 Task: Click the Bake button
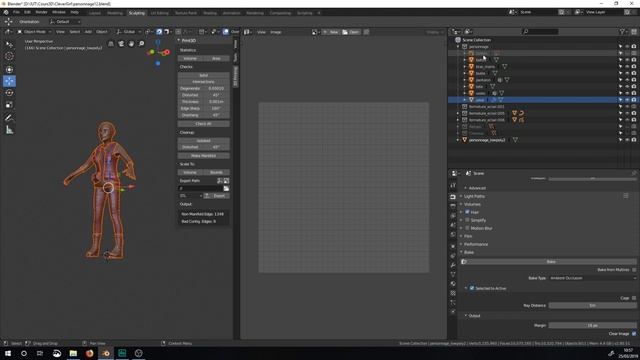tap(550, 262)
